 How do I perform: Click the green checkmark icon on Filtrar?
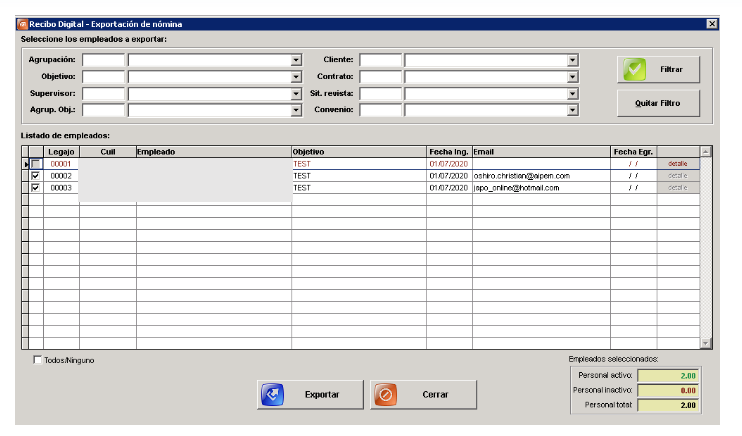634,70
